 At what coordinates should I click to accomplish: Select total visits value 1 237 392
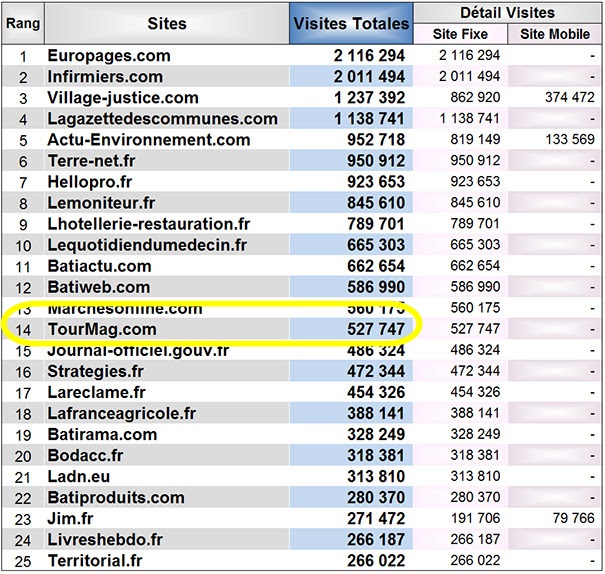point(369,98)
